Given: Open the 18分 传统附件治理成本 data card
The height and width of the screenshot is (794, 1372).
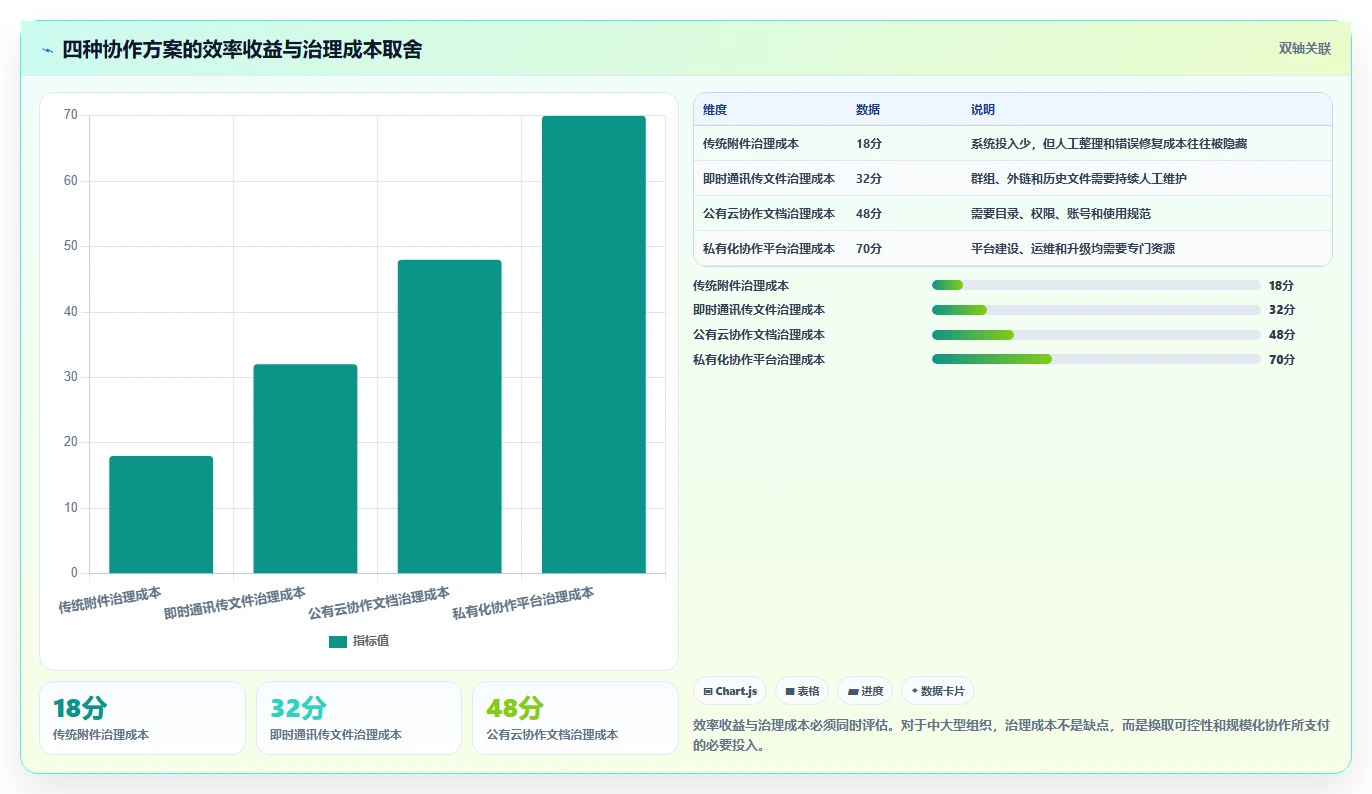Looking at the screenshot, I should click(x=142, y=718).
